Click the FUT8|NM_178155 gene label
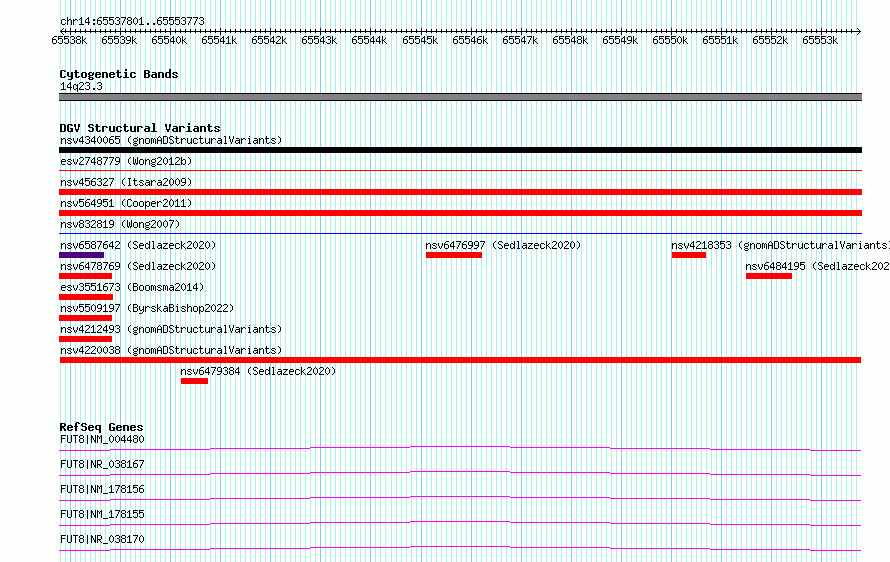 [x=102, y=514]
